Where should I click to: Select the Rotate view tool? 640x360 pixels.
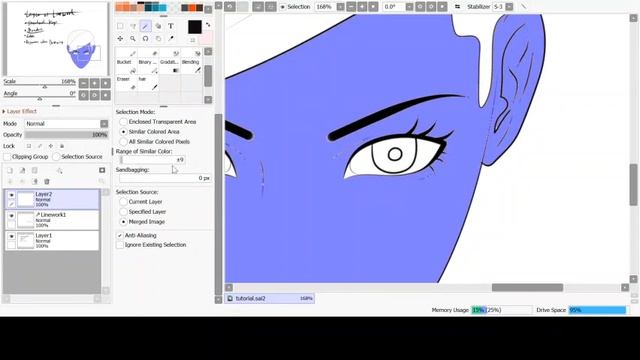coord(145,38)
